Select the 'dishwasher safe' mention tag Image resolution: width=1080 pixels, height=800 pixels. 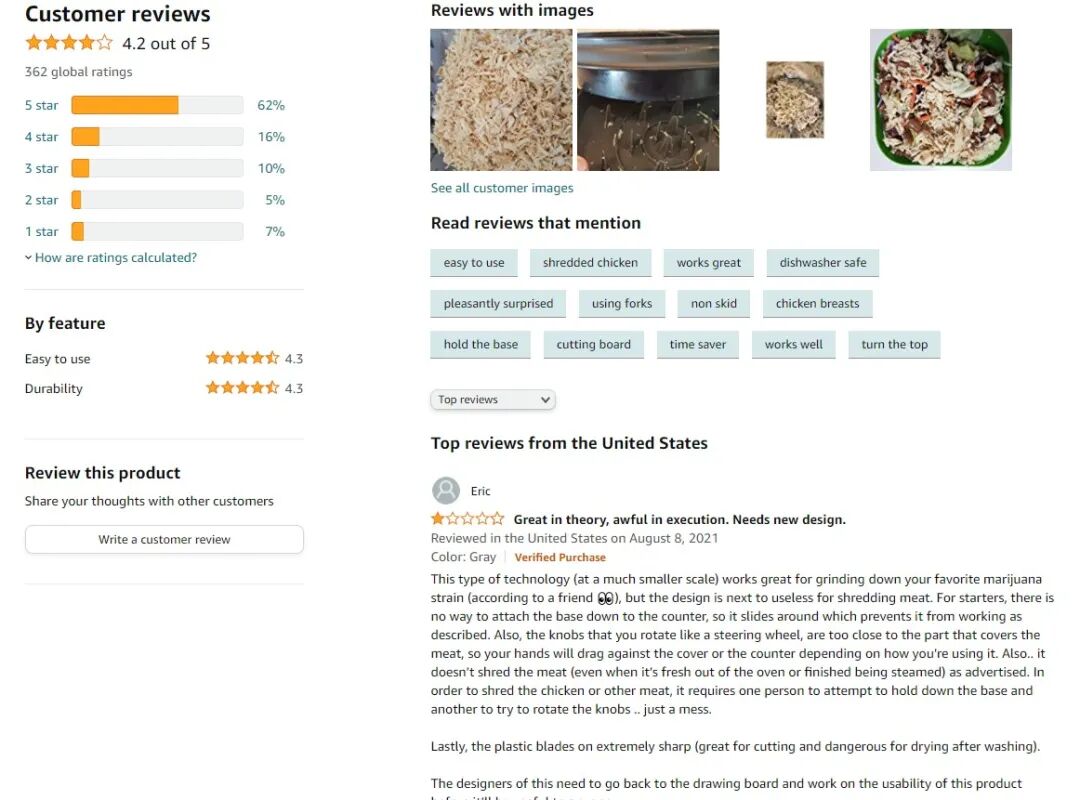823,263
